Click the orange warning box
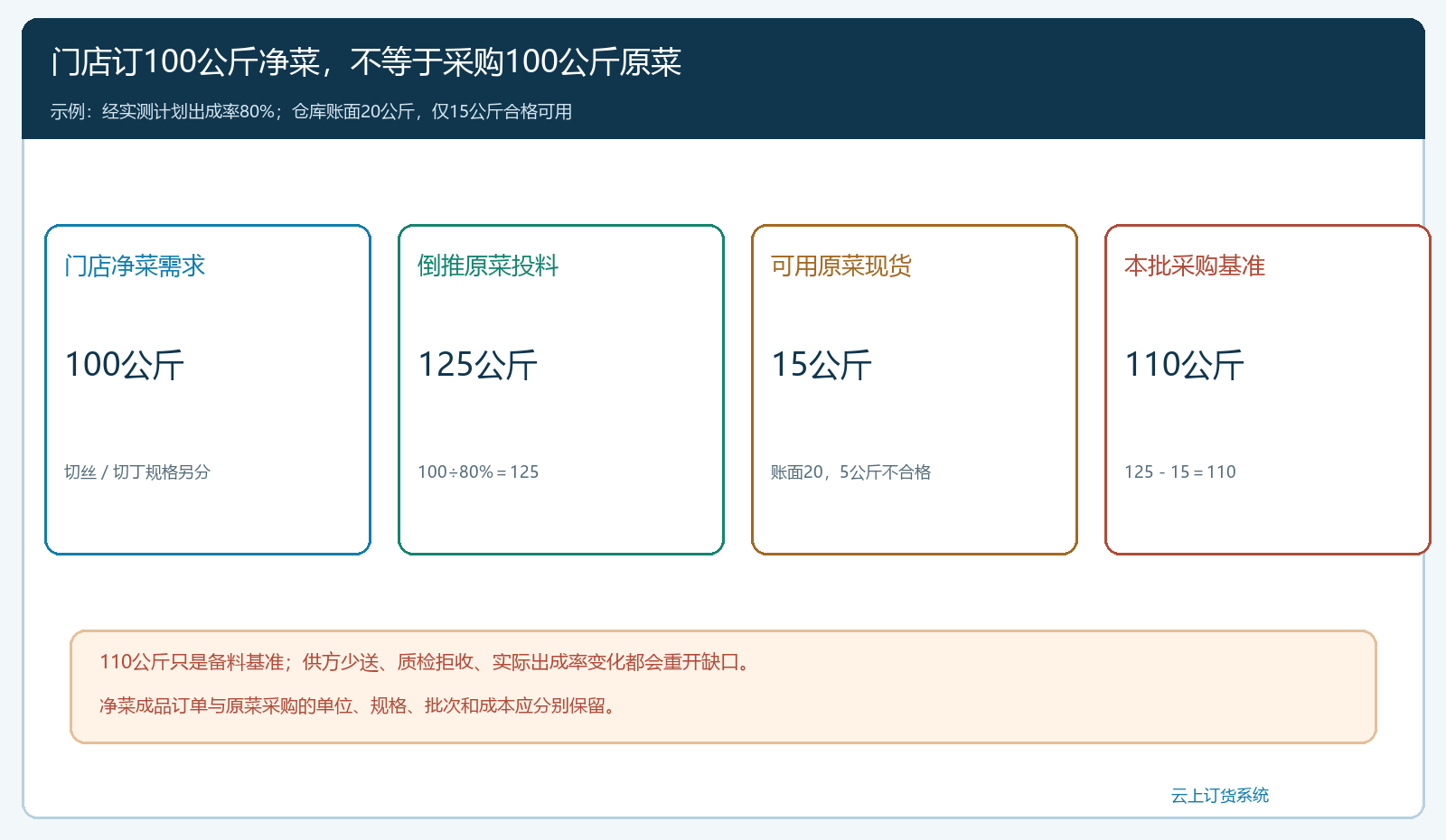The height and width of the screenshot is (840, 1446). 723,687
